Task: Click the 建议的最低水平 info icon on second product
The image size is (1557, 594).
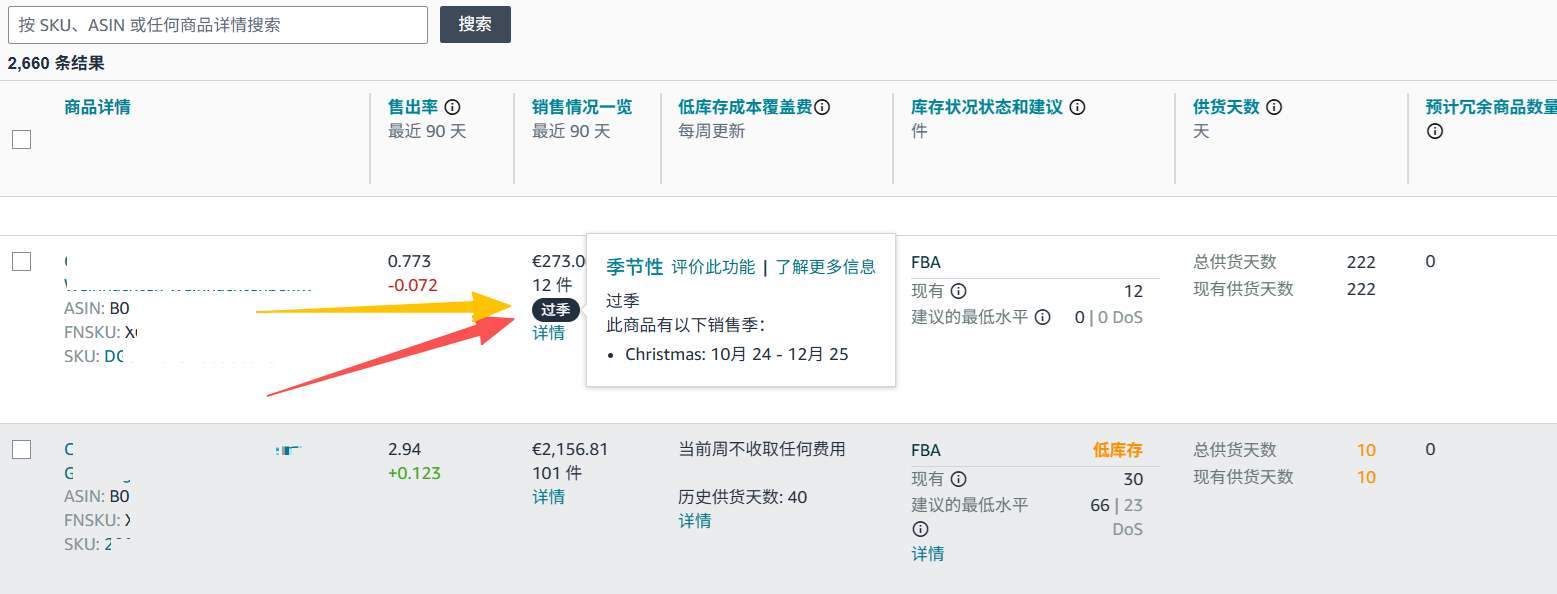Action: coord(921,528)
